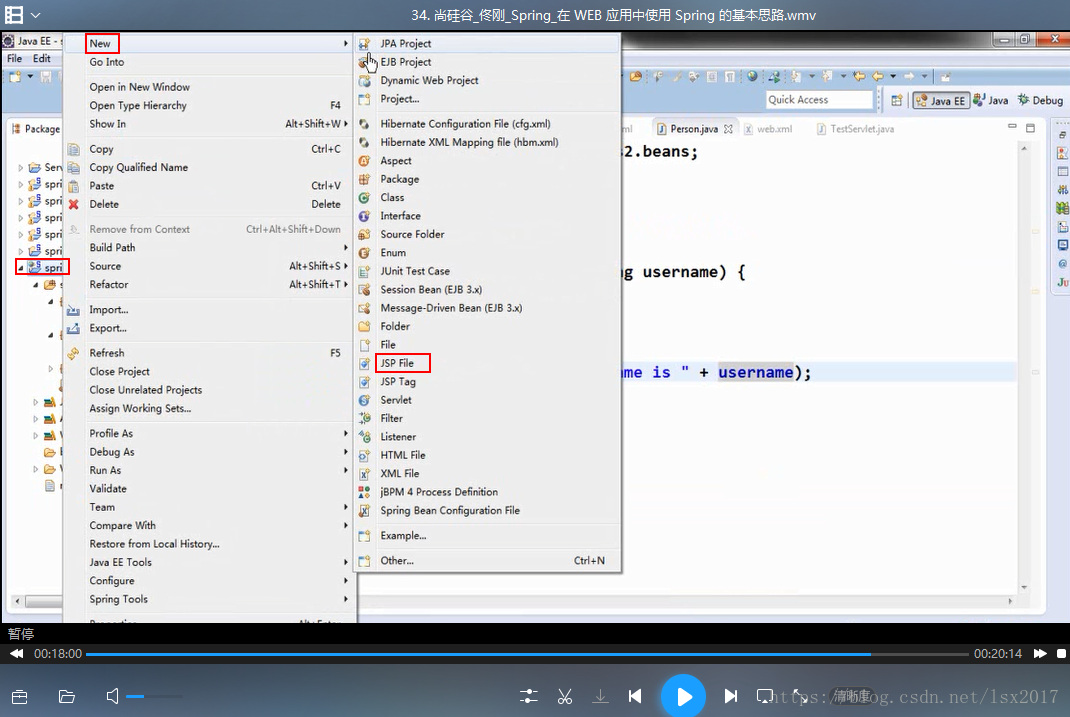The width and height of the screenshot is (1070, 717).
Task: Select JSP File in the New submenu
Action: (x=396, y=363)
